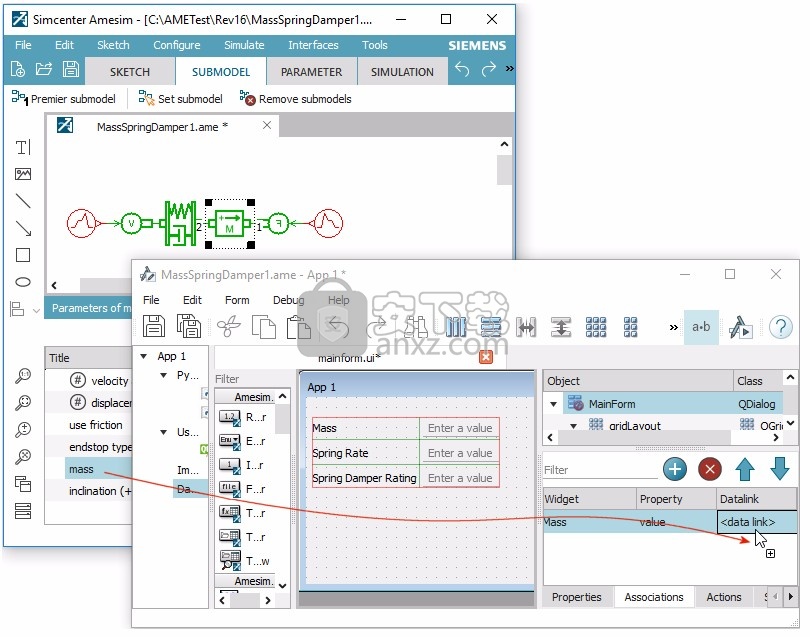This screenshot has height=637, width=810.
Task: Open the Configure menu in Amesim
Action: coord(177,45)
